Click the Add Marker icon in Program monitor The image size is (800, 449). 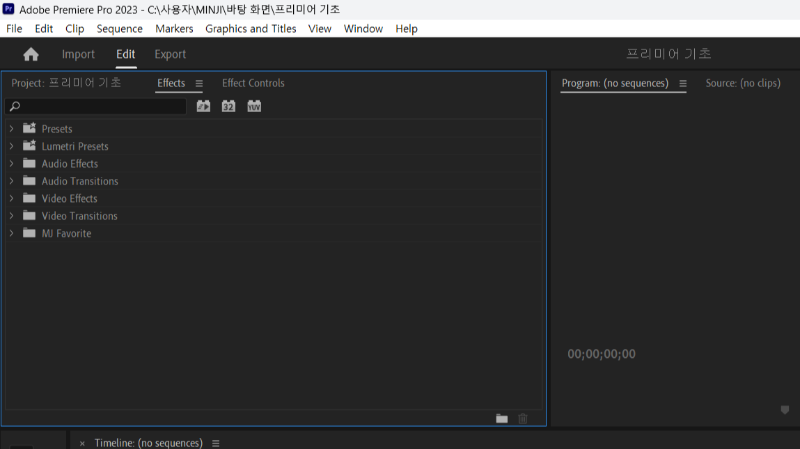(x=785, y=410)
